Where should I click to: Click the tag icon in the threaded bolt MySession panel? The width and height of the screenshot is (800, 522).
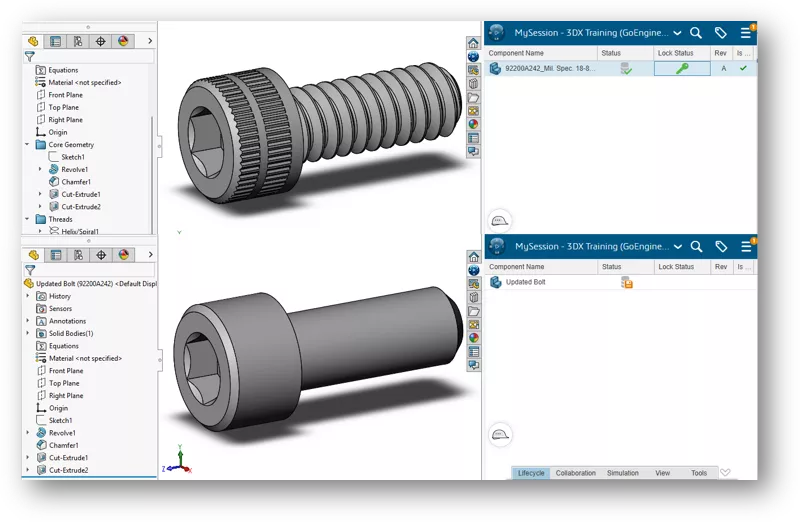[720, 33]
